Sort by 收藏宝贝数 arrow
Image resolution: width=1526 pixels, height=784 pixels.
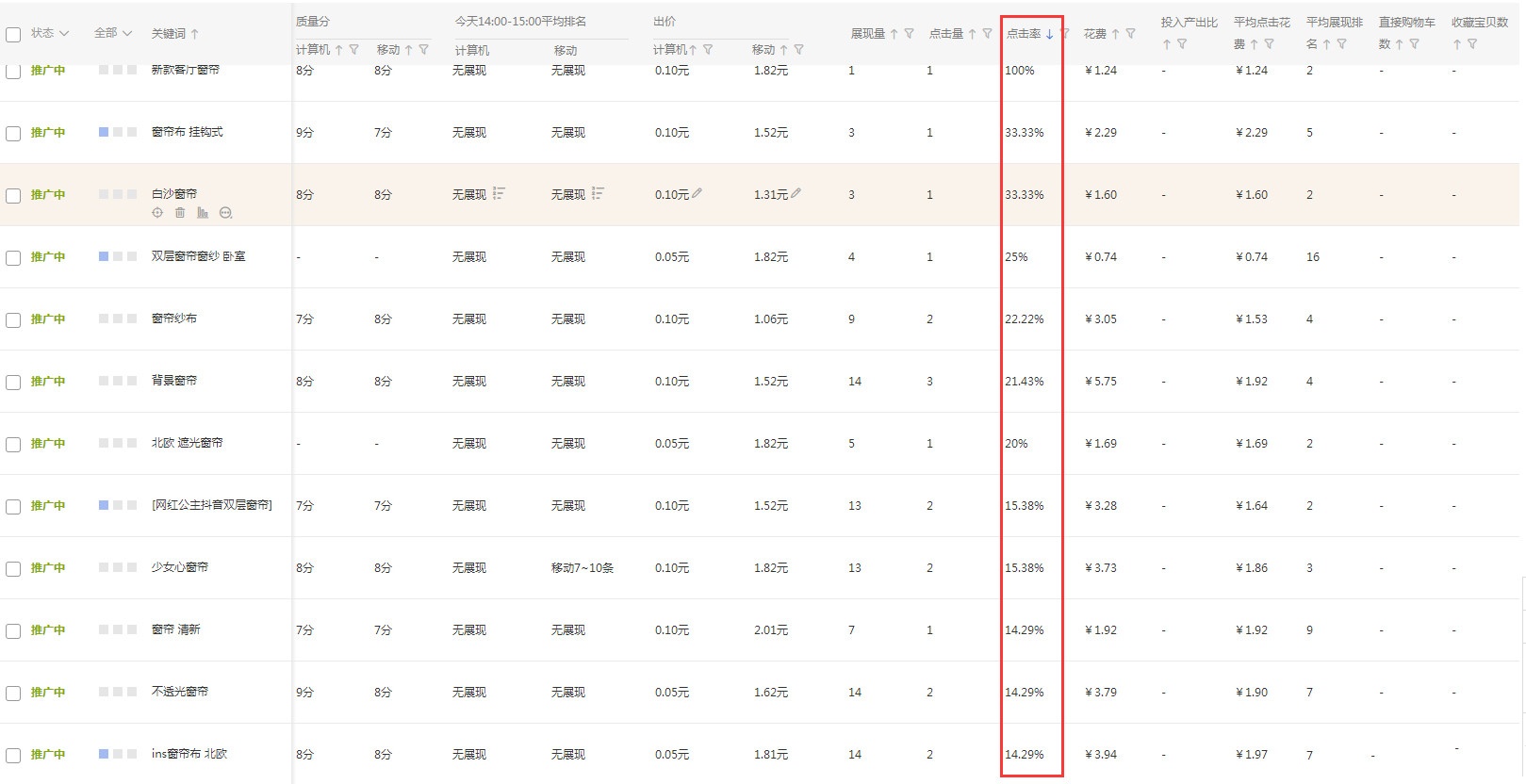click(x=1456, y=44)
